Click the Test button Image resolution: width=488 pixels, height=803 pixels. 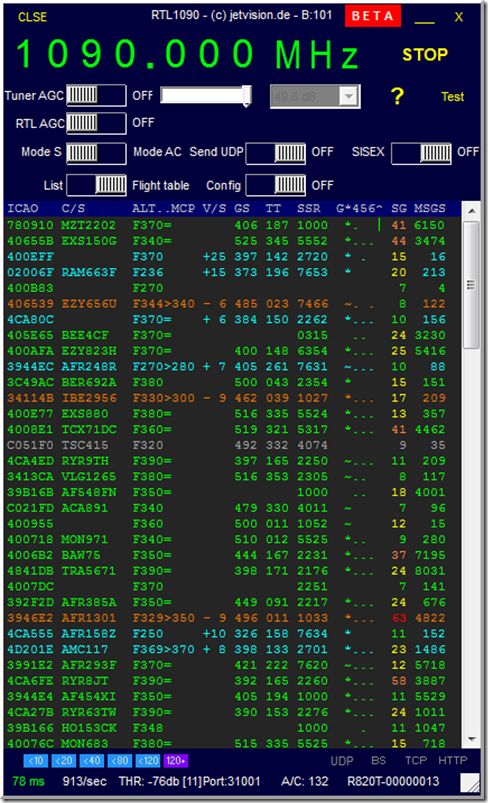[x=452, y=96]
